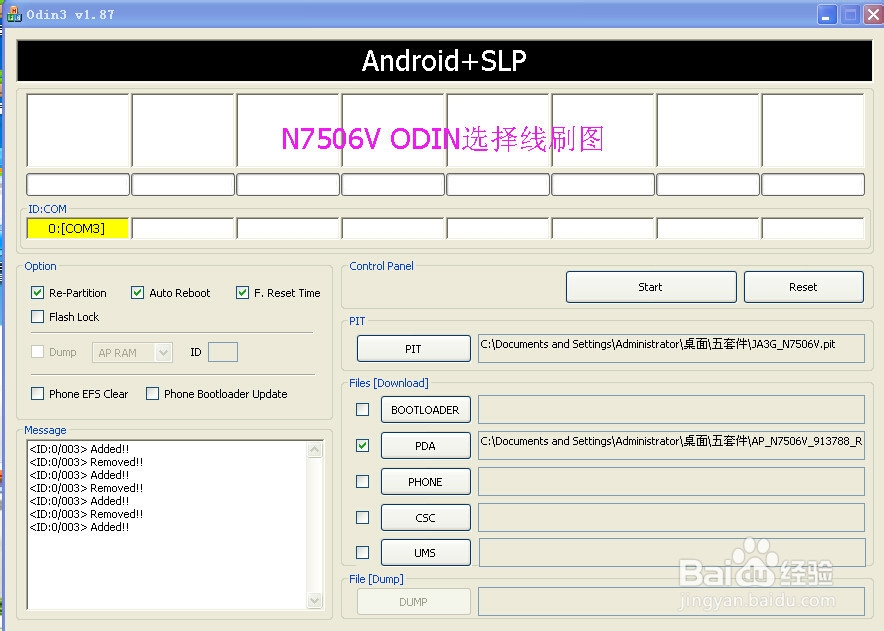Click the PDA path field with AP_N7506V

coord(671,445)
